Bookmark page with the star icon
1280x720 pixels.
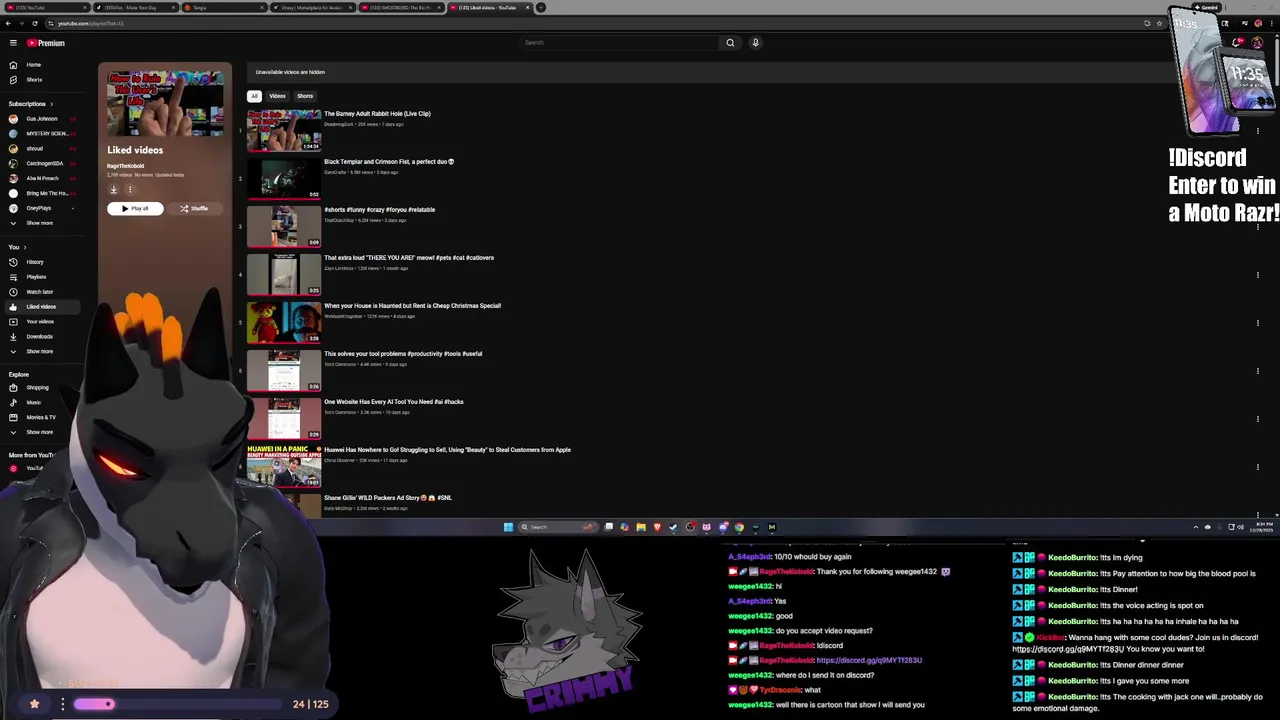[x=1158, y=23]
